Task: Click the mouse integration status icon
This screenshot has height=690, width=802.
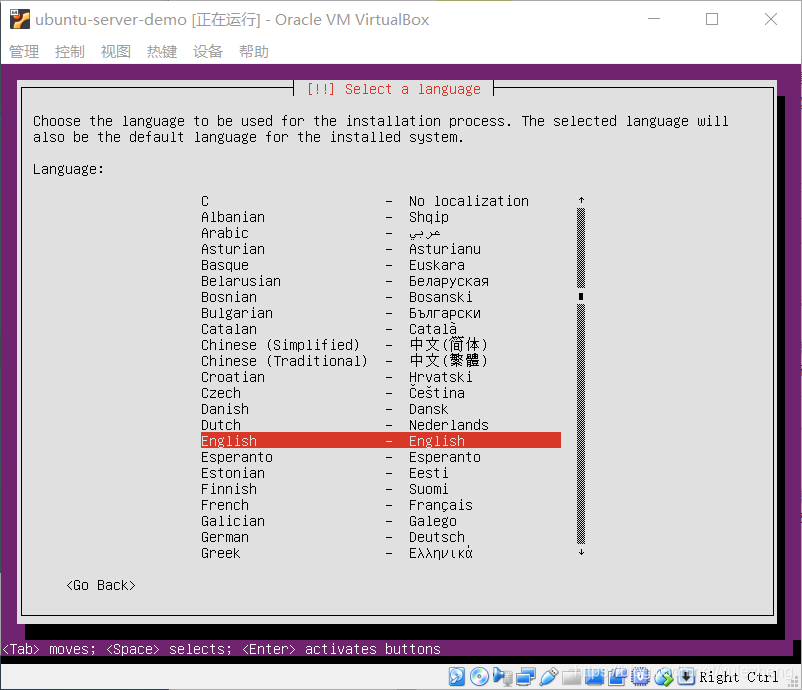Action: pyautogui.click(x=663, y=676)
